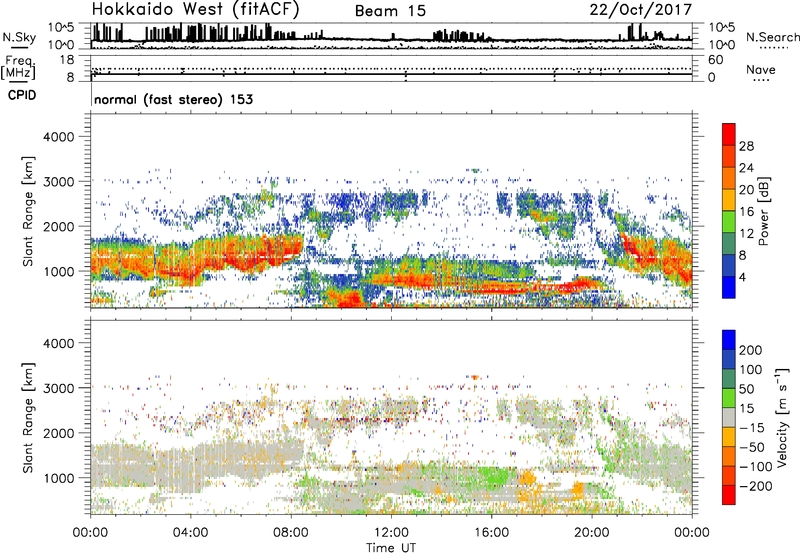Click the orange negative-velocity patch near 19:30
This screenshot has width=800, height=554.
click(578, 488)
